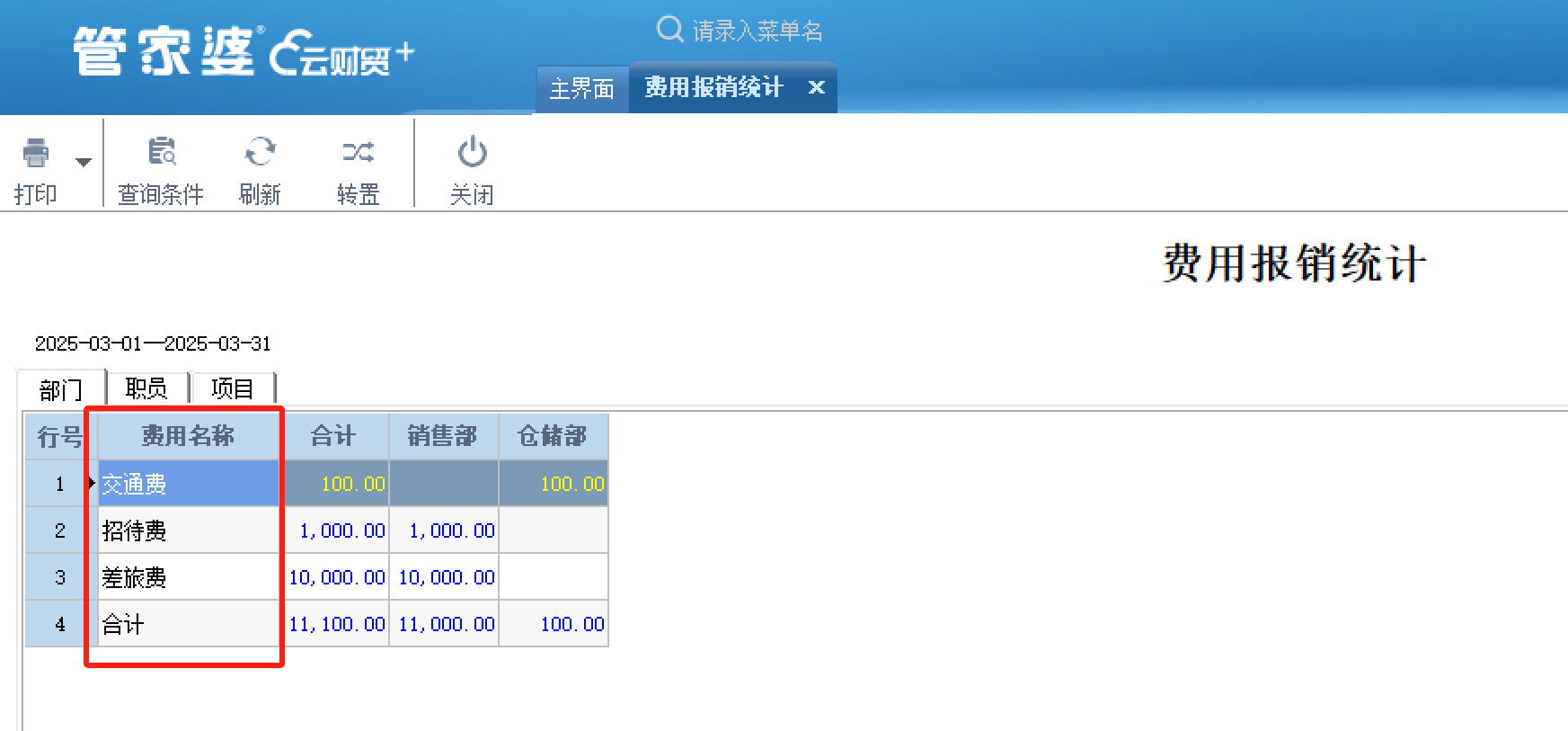Image resolution: width=1568 pixels, height=731 pixels.
Task: Select row number 3
Action: [60, 577]
